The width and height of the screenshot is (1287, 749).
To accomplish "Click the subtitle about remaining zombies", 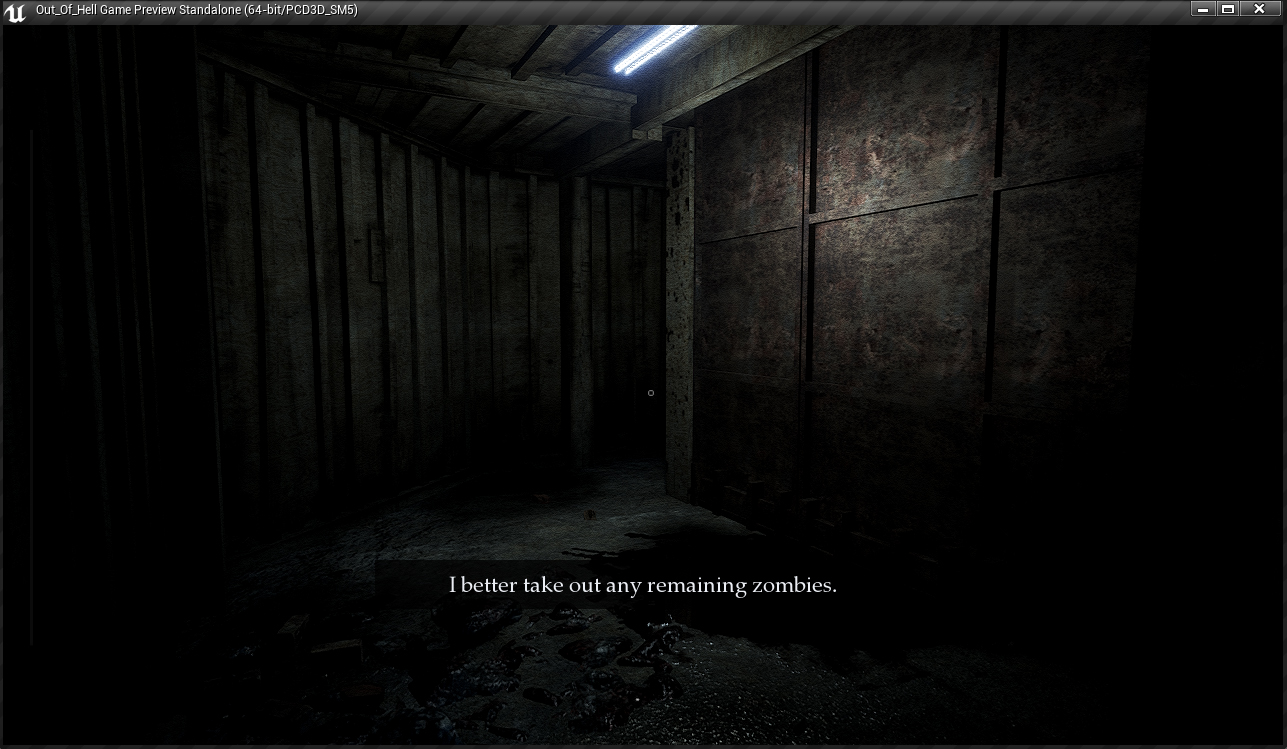I will [x=642, y=585].
